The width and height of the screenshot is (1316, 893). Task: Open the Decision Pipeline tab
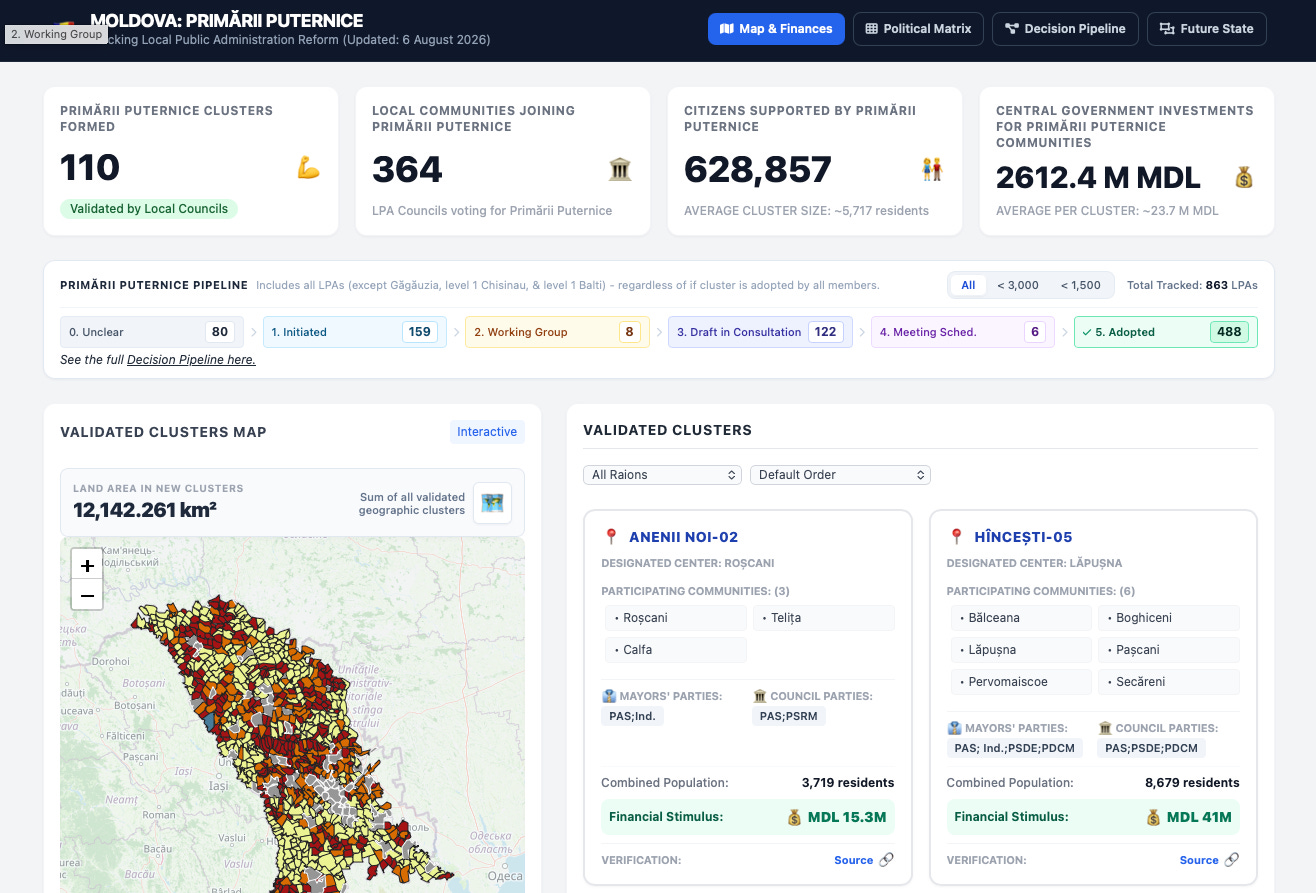coord(1065,29)
